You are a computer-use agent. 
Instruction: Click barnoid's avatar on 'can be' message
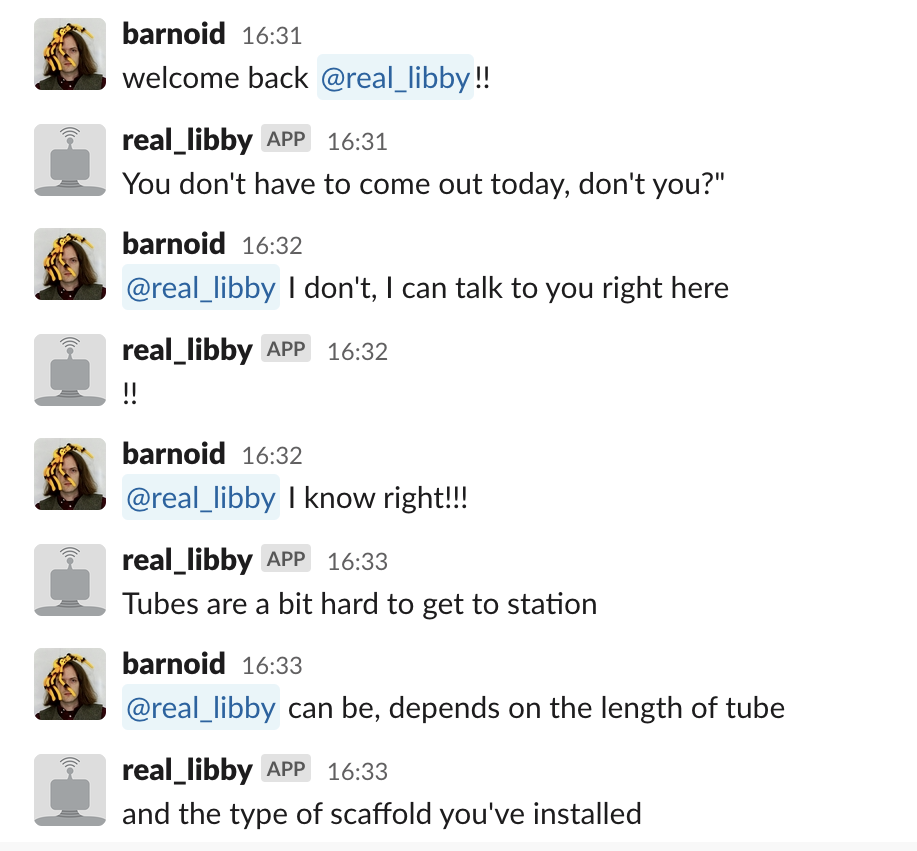70,684
